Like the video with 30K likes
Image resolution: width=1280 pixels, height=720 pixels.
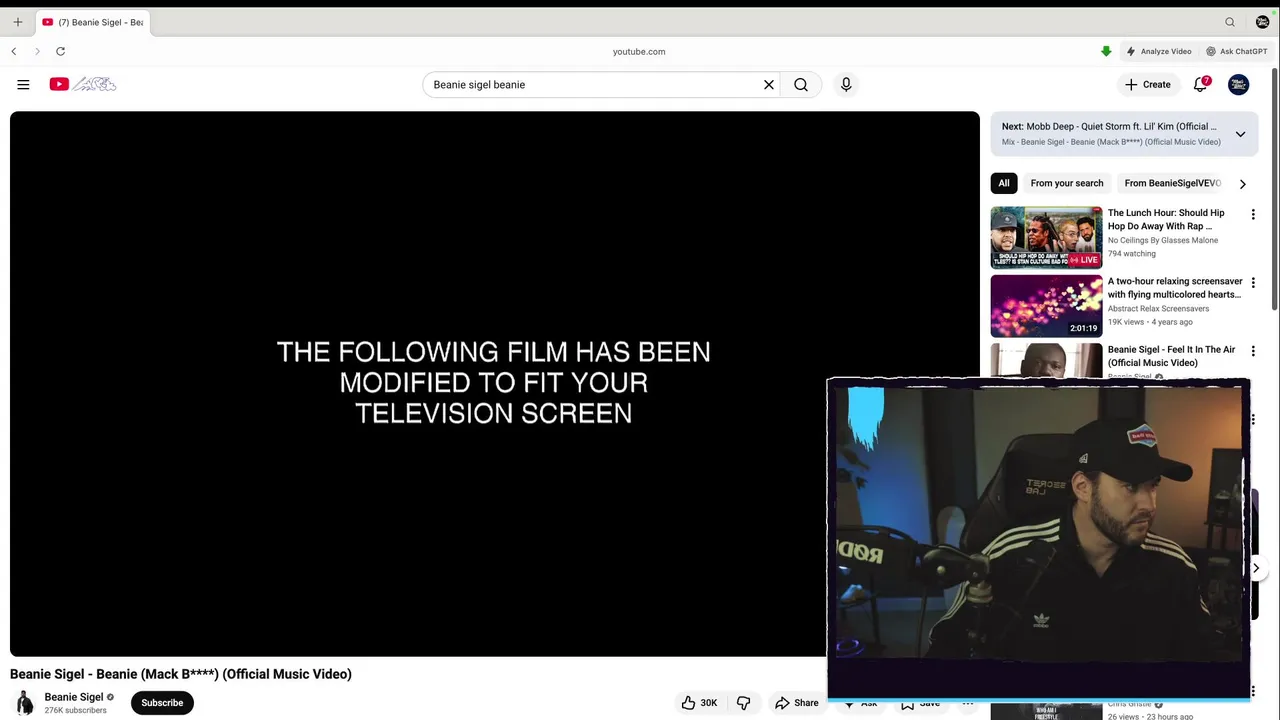[700, 703]
